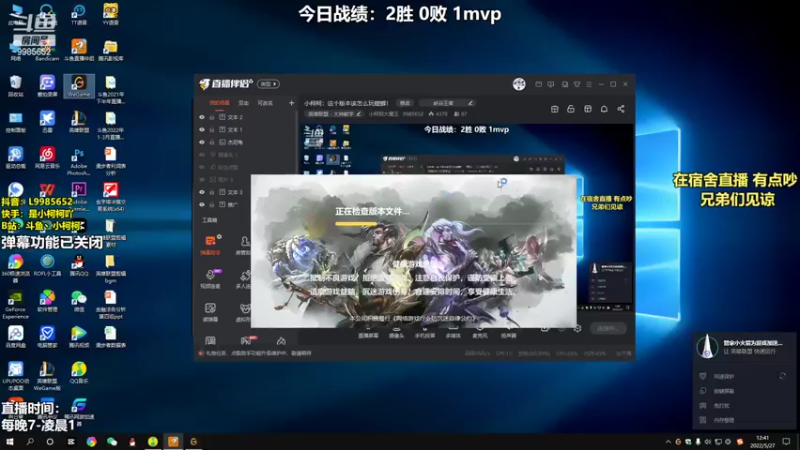Image resolution: width=800 pixels, height=450 pixels.
Task: Open the 网易云音乐 desktop shortcut
Action: point(47,158)
